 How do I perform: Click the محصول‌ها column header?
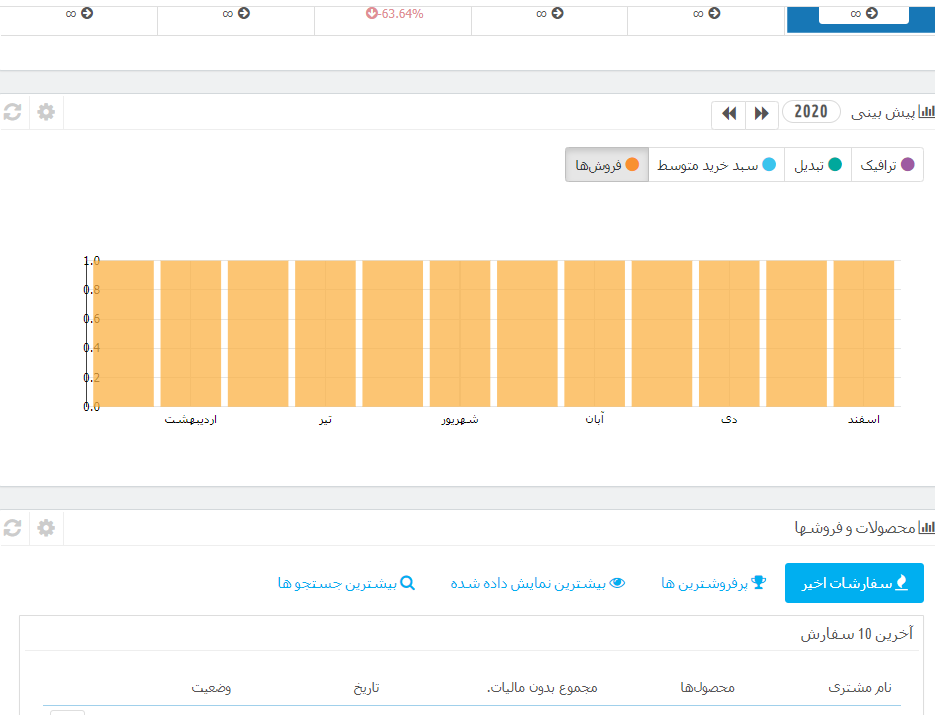(x=707, y=688)
